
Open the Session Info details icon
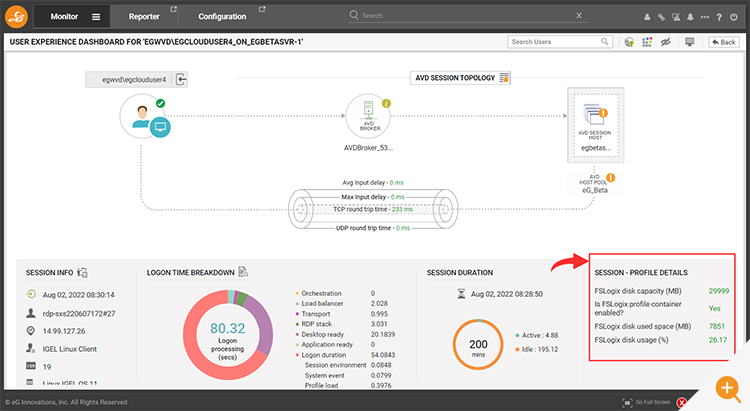(82, 272)
